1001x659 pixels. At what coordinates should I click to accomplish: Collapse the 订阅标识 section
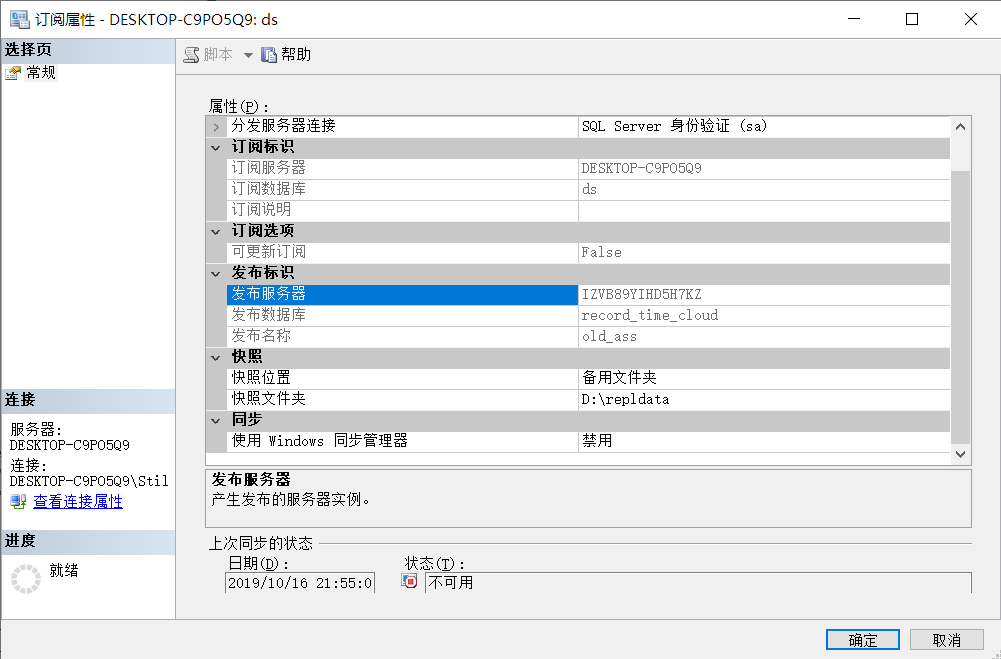click(216, 148)
